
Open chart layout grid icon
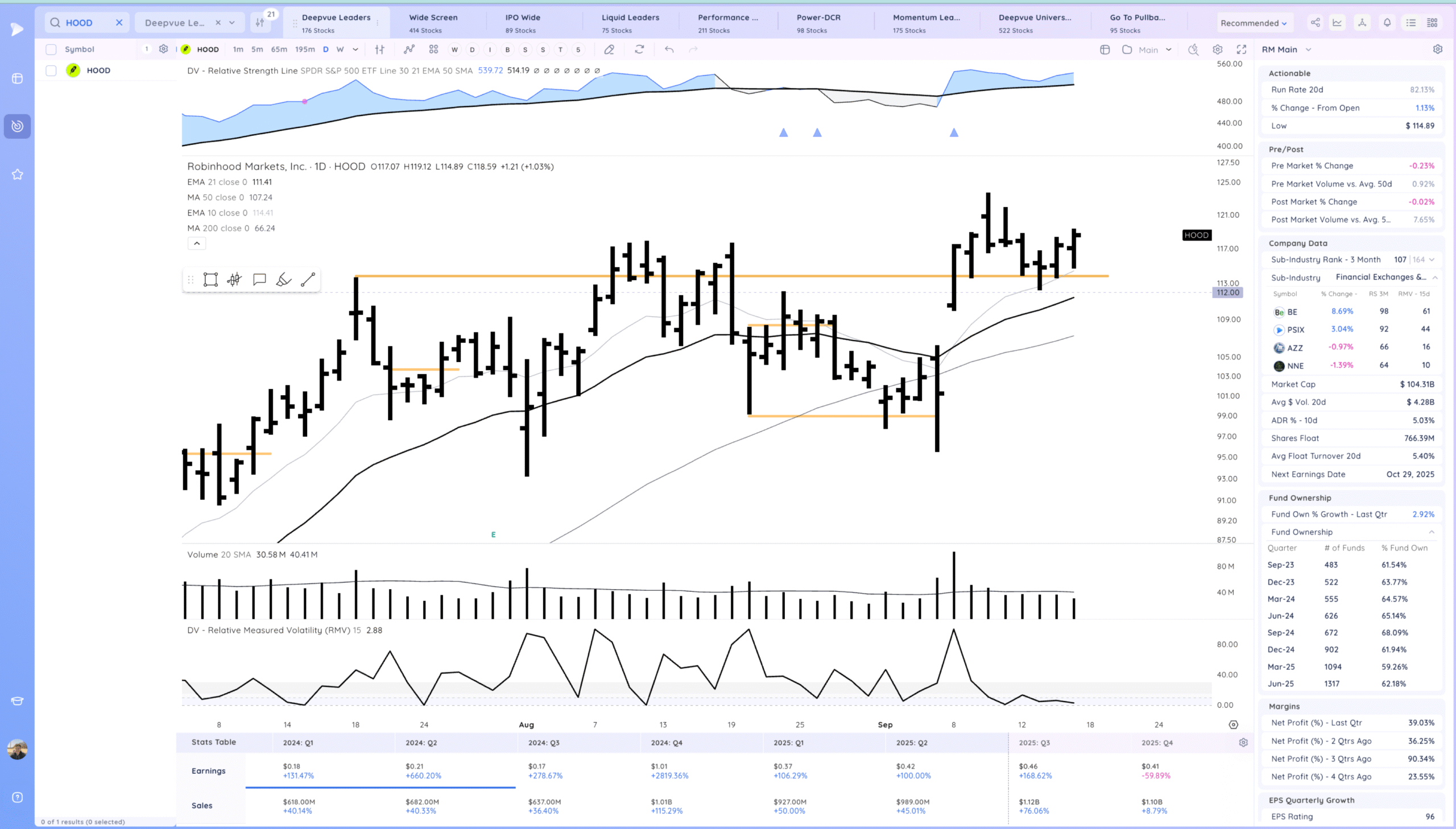(x=1105, y=49)
